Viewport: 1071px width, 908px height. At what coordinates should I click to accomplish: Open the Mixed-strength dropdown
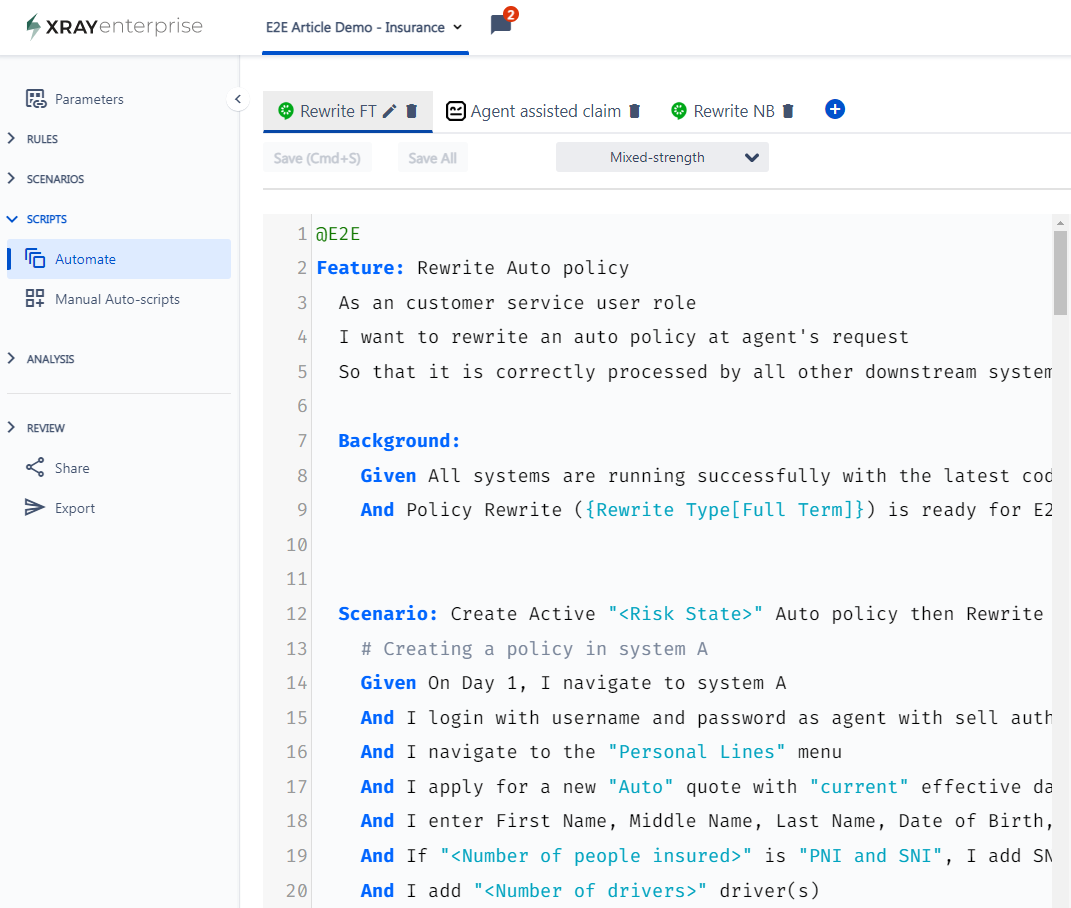coord(662,157)
